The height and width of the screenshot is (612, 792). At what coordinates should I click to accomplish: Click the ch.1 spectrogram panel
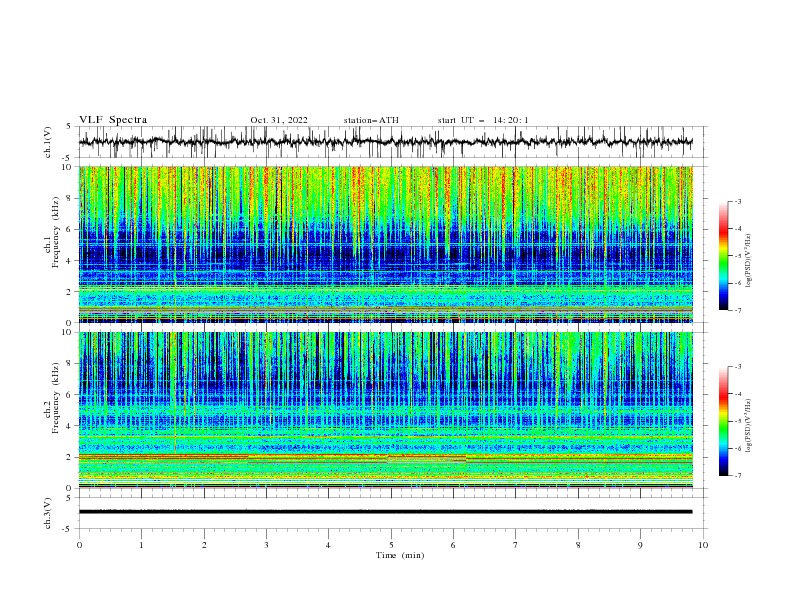[385, 244]
